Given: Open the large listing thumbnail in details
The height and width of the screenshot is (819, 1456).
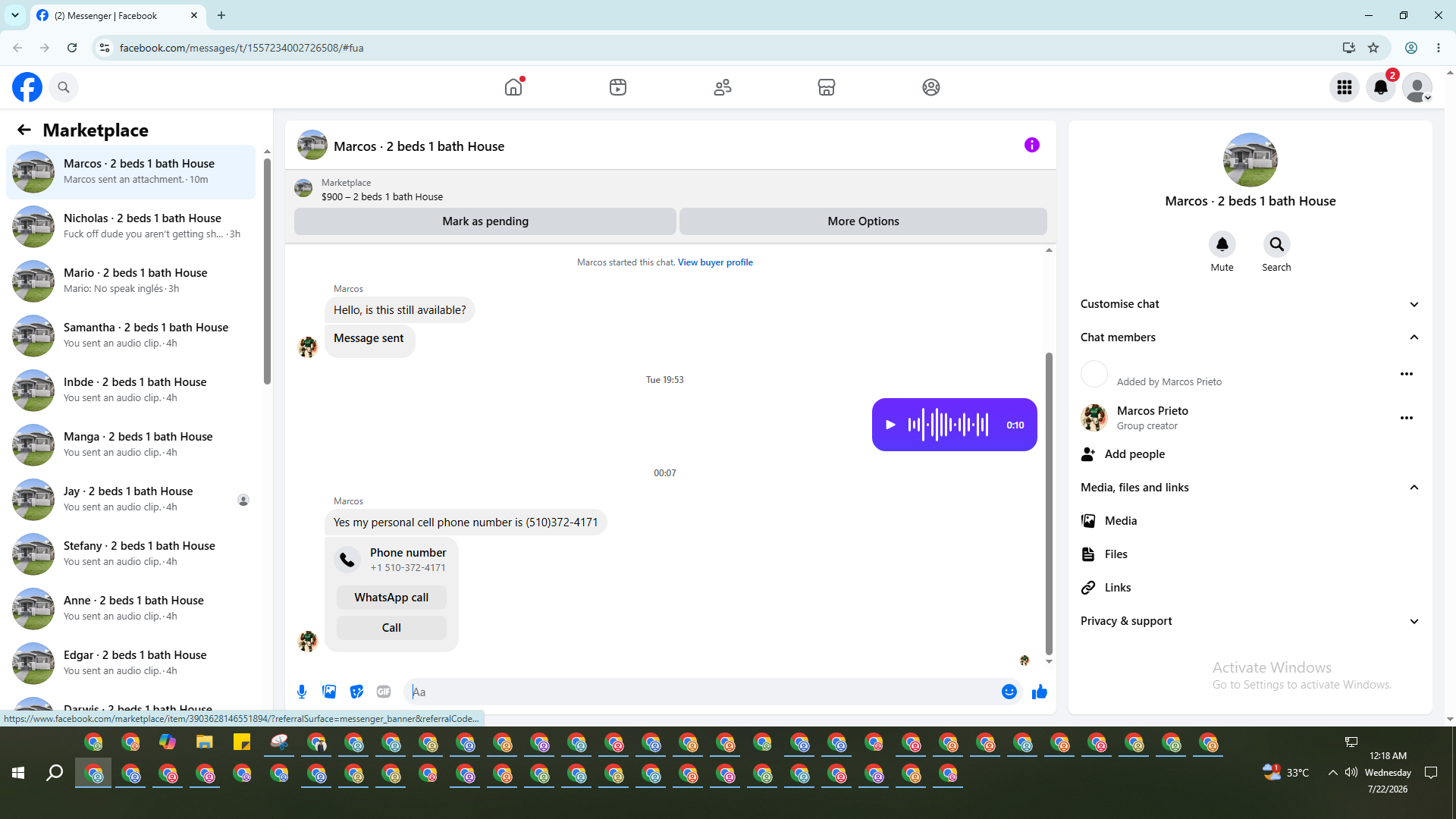Looking at the screenshot, I should point(1250,160).
